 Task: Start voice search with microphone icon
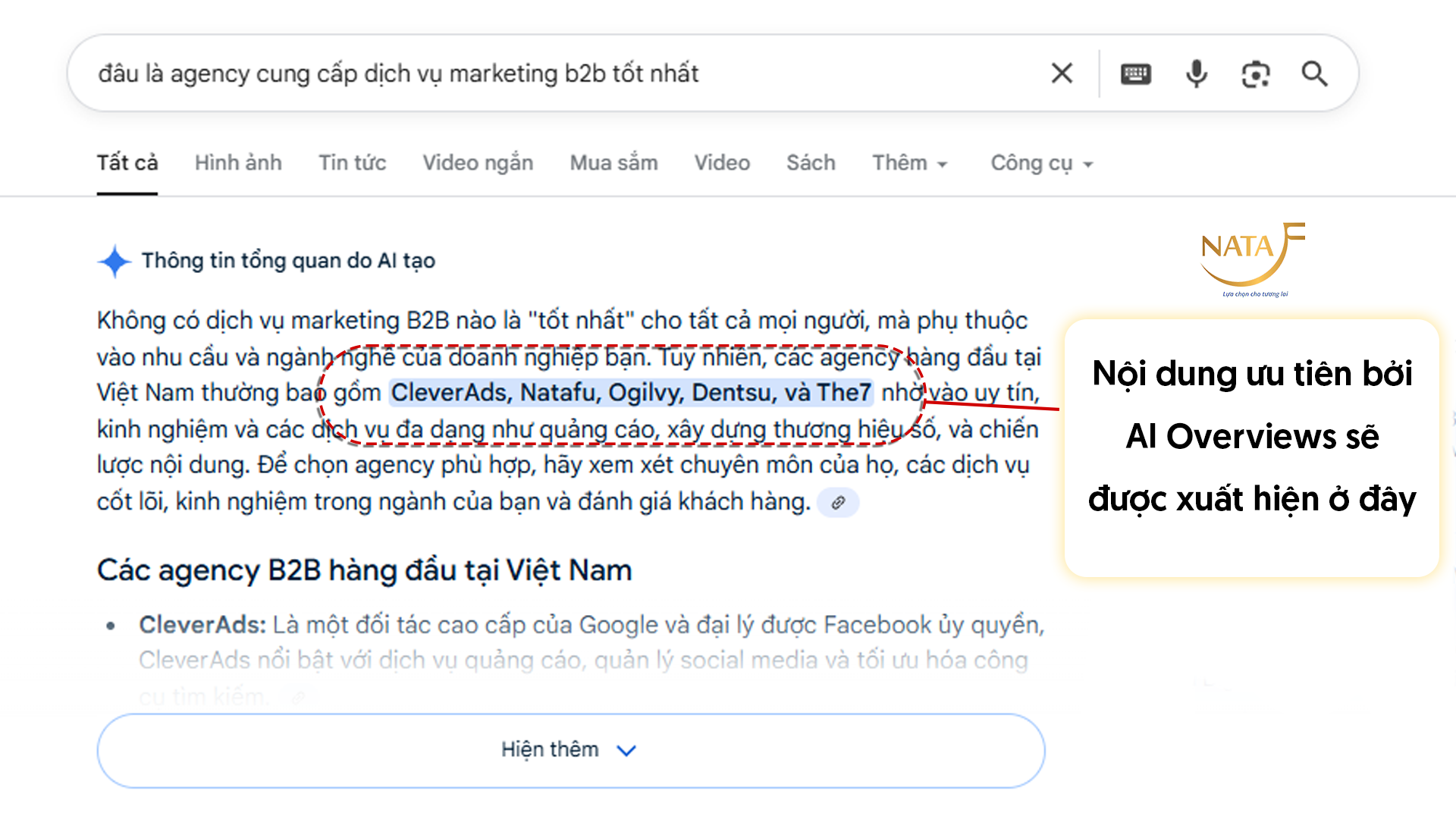pyautogui.click(x=1196, y=74)
